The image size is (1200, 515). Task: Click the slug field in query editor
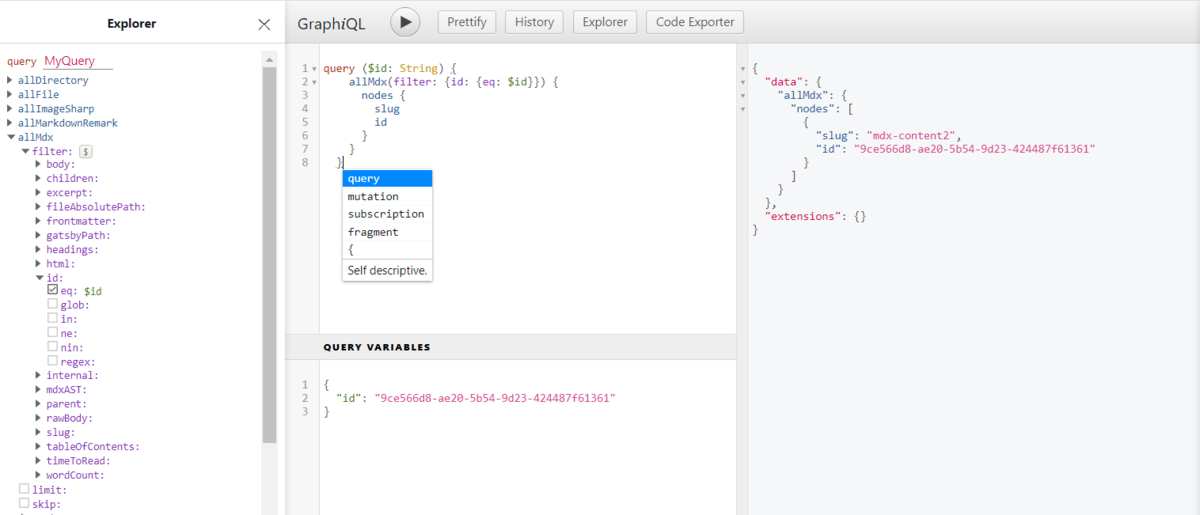pos(387,109)
